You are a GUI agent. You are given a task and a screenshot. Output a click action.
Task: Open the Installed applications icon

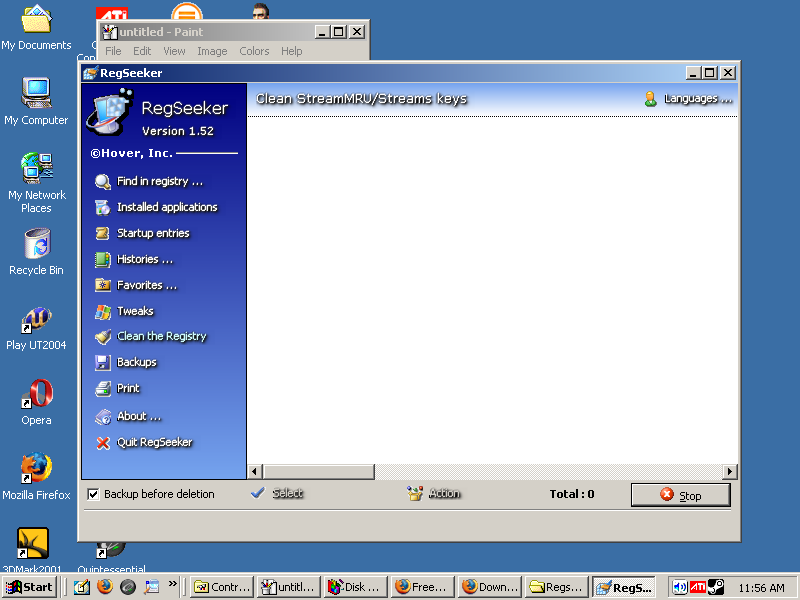[x=102, y=208]
